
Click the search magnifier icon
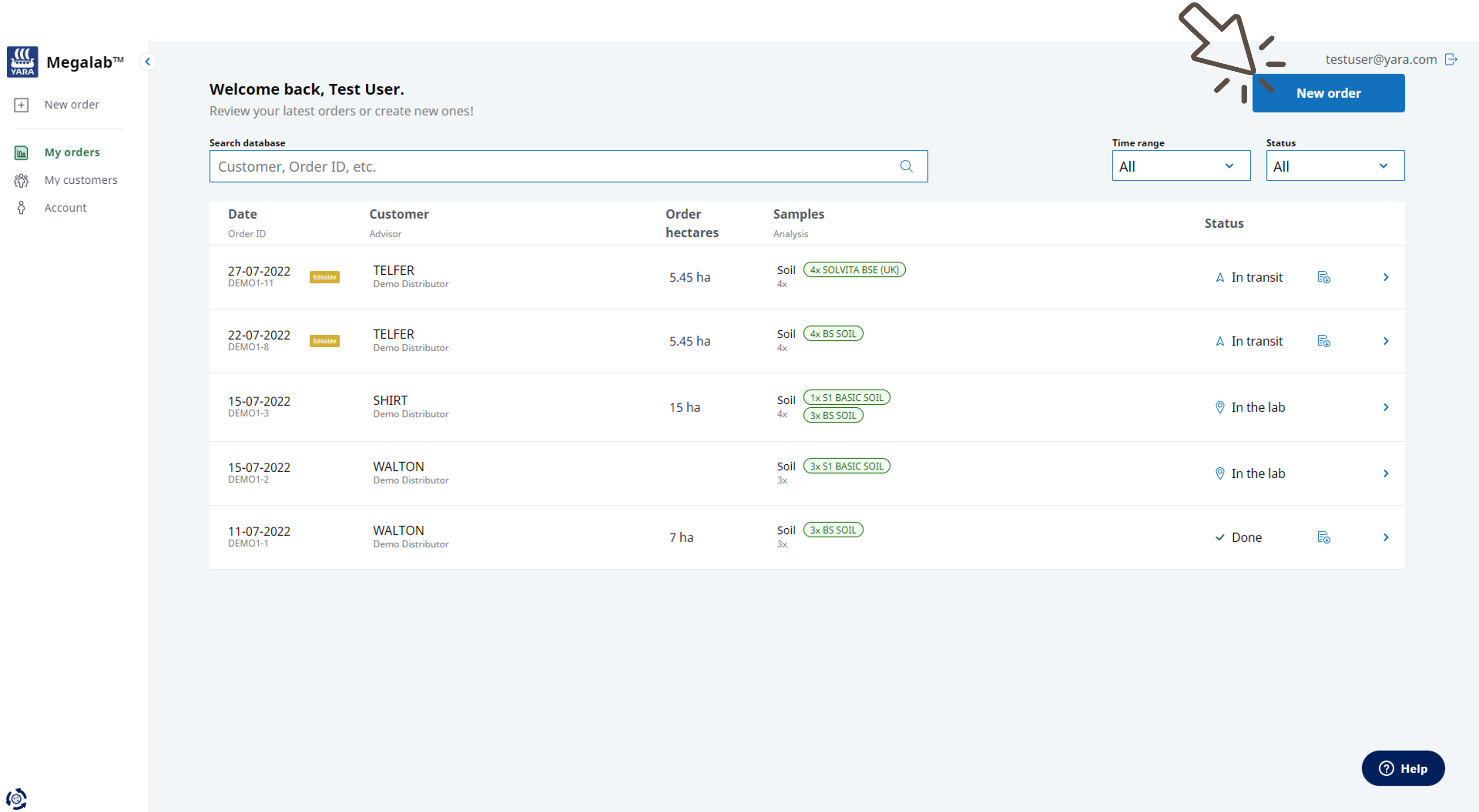906,167
